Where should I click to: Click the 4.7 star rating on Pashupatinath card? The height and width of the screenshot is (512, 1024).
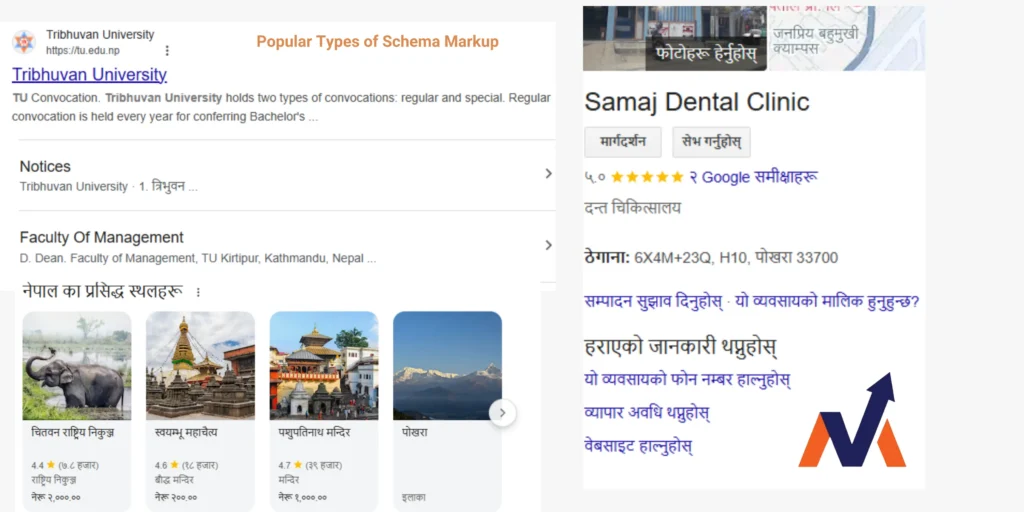312,466
